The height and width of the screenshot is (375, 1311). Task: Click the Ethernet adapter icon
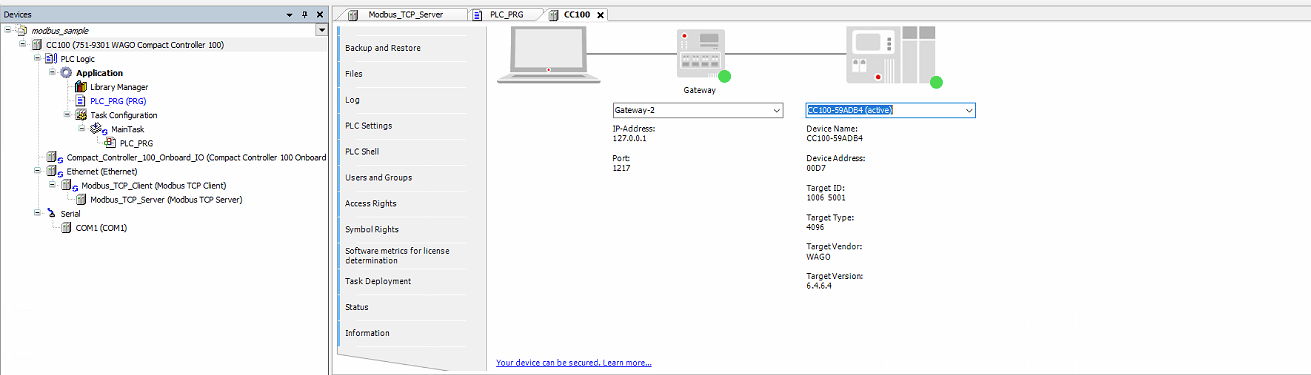pos(56,171)
